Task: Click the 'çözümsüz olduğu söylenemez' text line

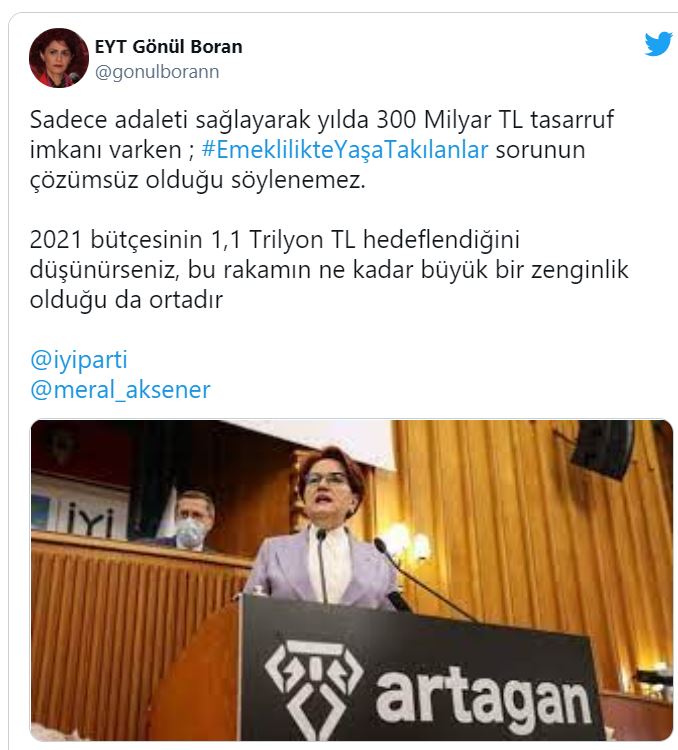Action: (198, 180)
